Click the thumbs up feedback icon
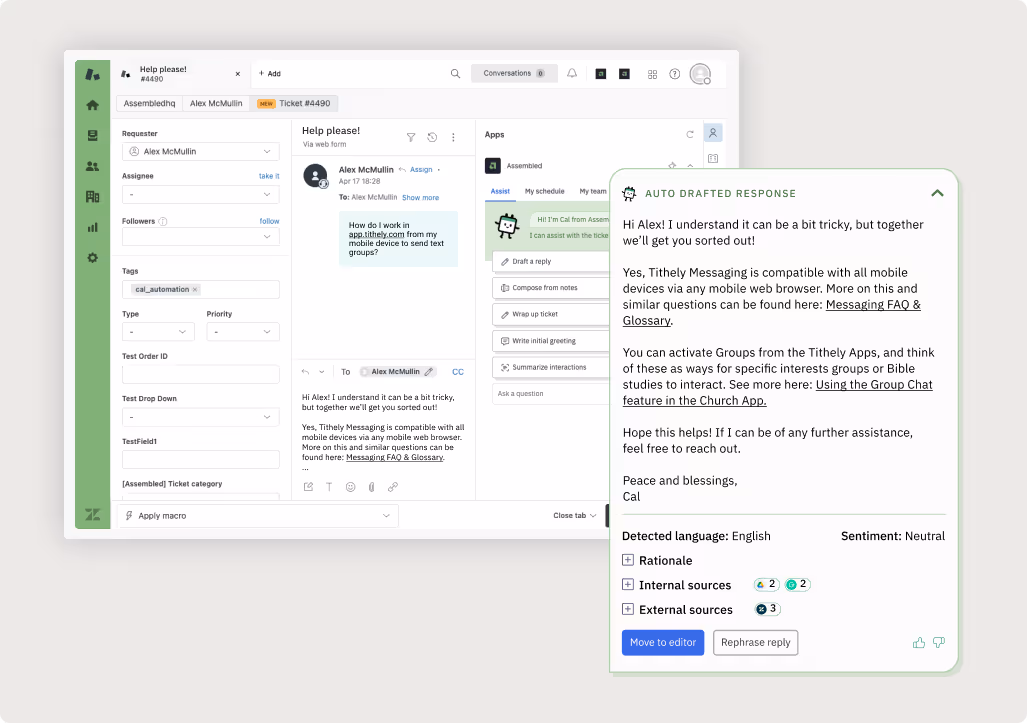Viewport: 1027px width, 723px height. pyautogui.click(x=919, y=642)
